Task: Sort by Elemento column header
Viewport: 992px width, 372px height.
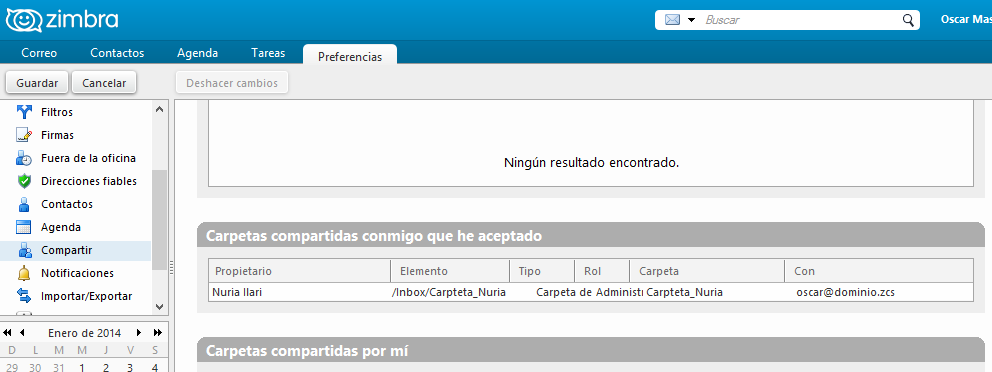Action: (450, 271)
